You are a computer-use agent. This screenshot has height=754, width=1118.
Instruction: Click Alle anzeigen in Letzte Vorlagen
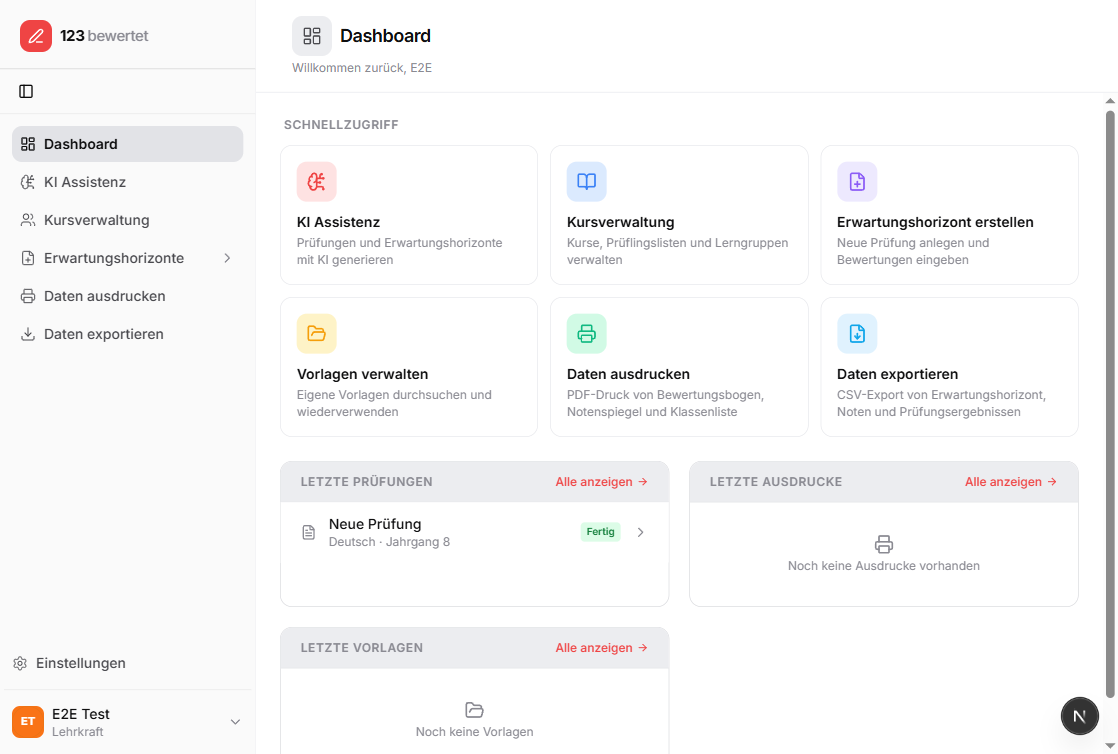pos(601,648)
